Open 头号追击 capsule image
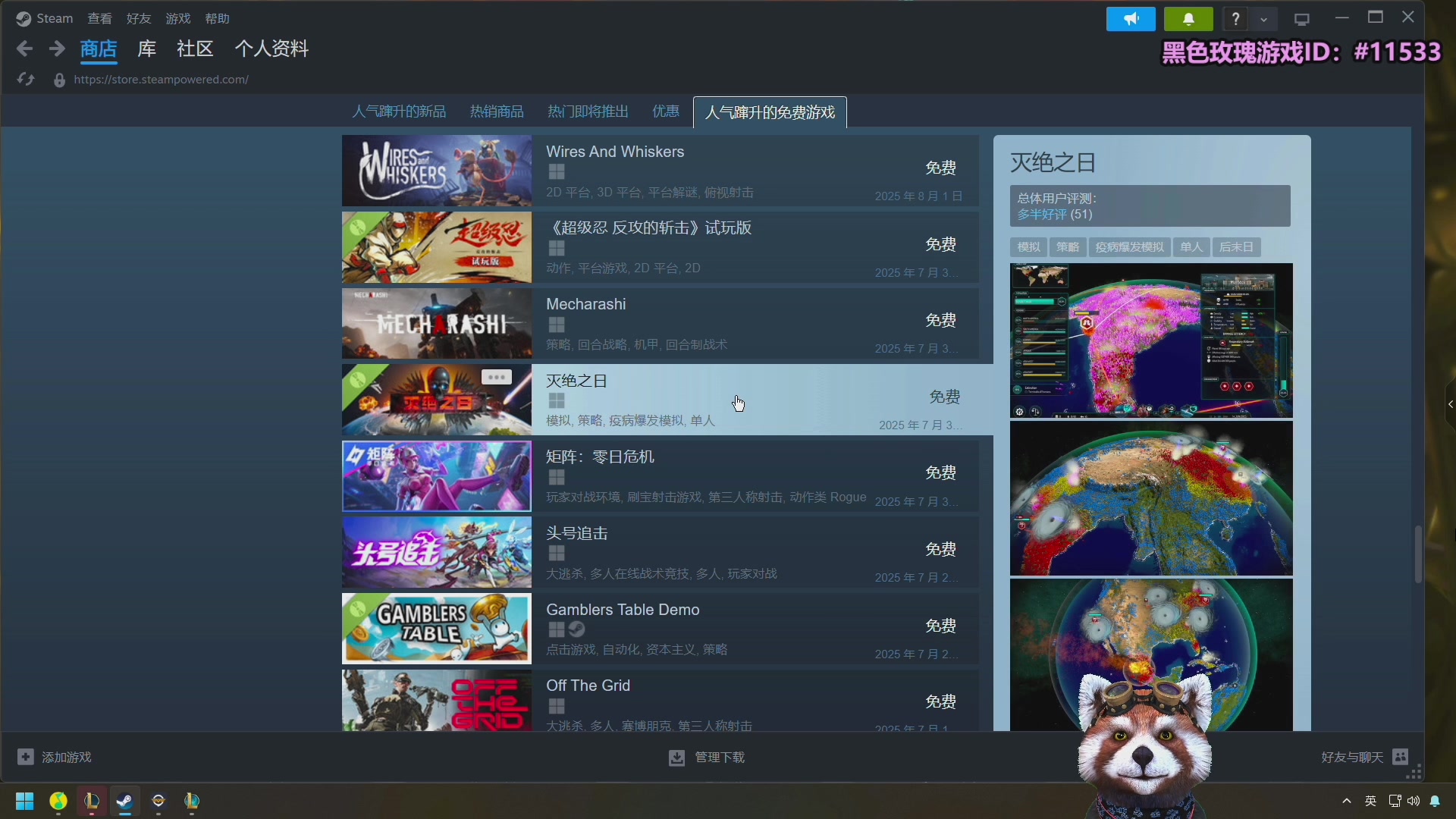Viewport: 1456px width, 819px height. [437, 553]
